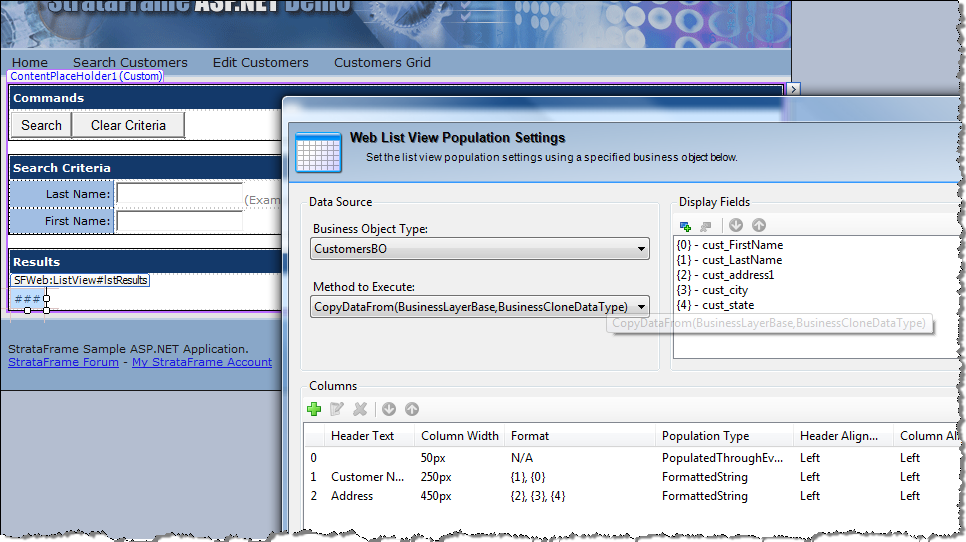This screenshot has height=542, width=966.
Task: Open the Search Customers menu item
Action: coord(130,62)
